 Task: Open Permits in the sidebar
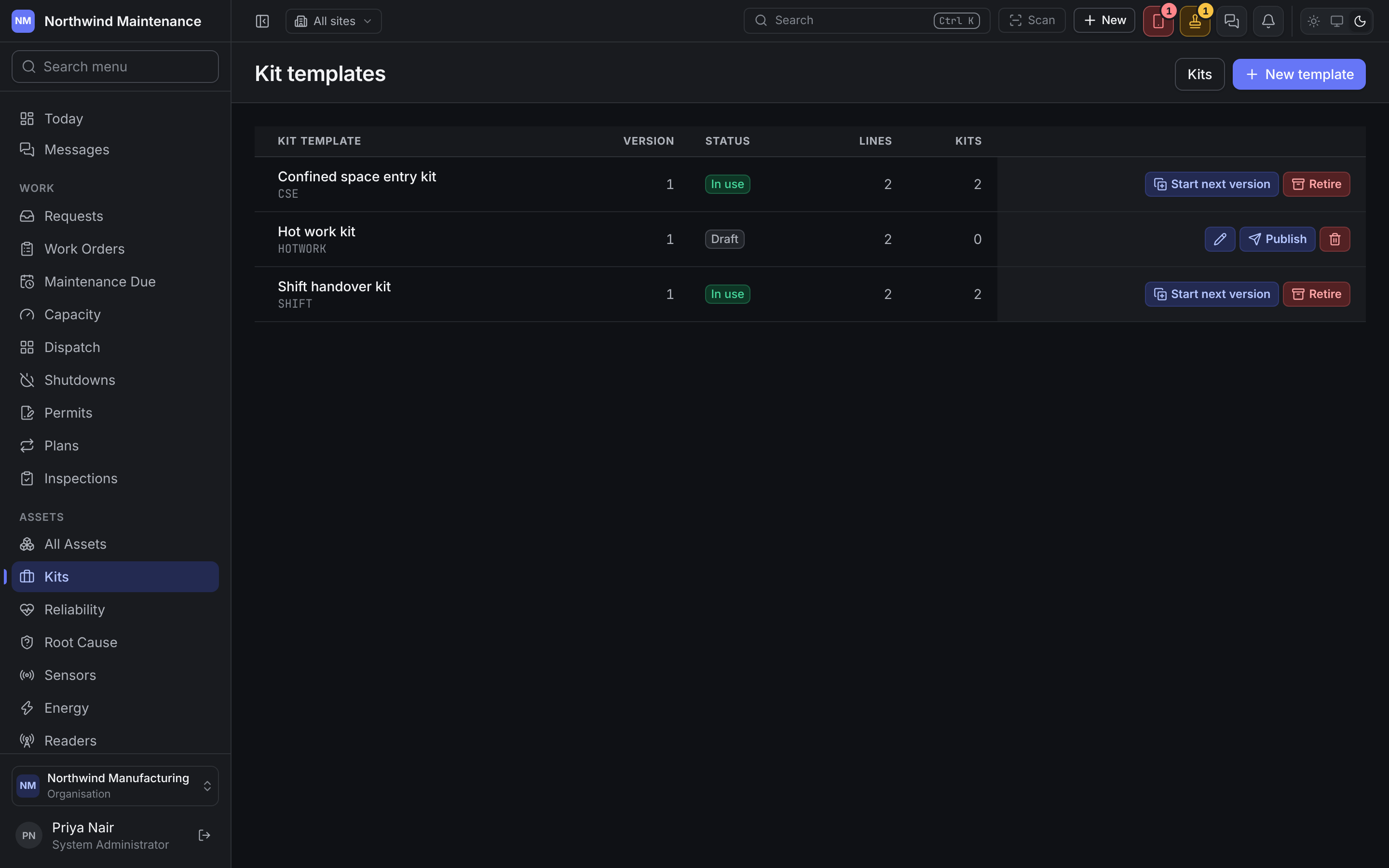tap(115, 413)
